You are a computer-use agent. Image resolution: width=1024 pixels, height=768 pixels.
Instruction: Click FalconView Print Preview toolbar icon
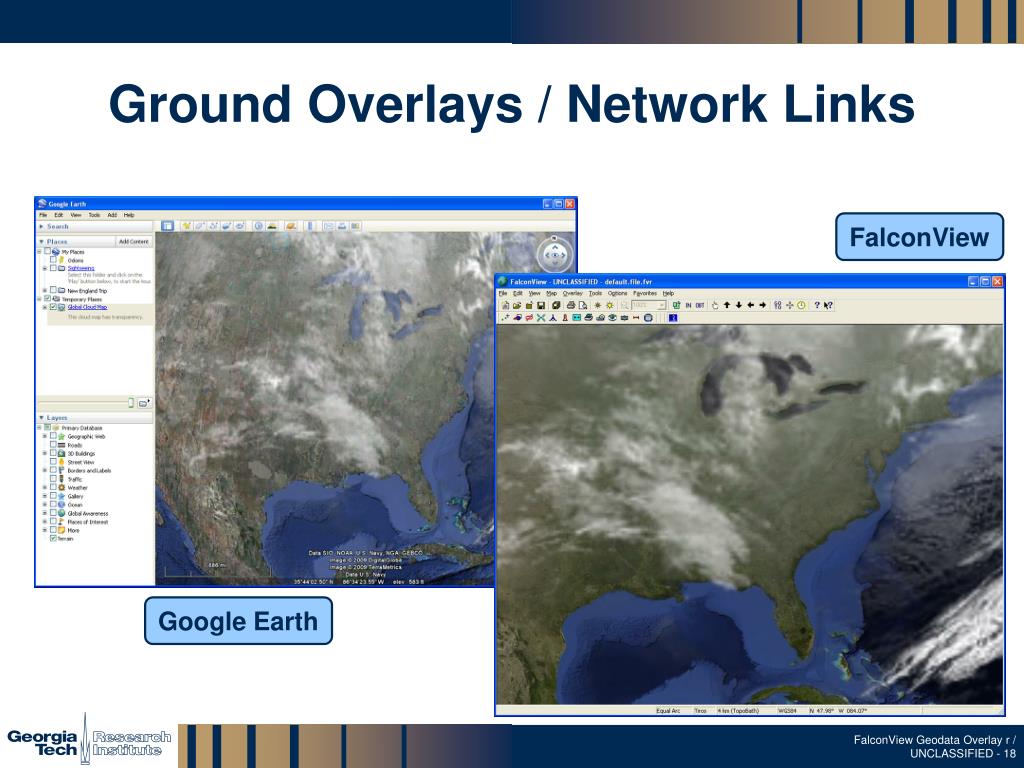583,305
